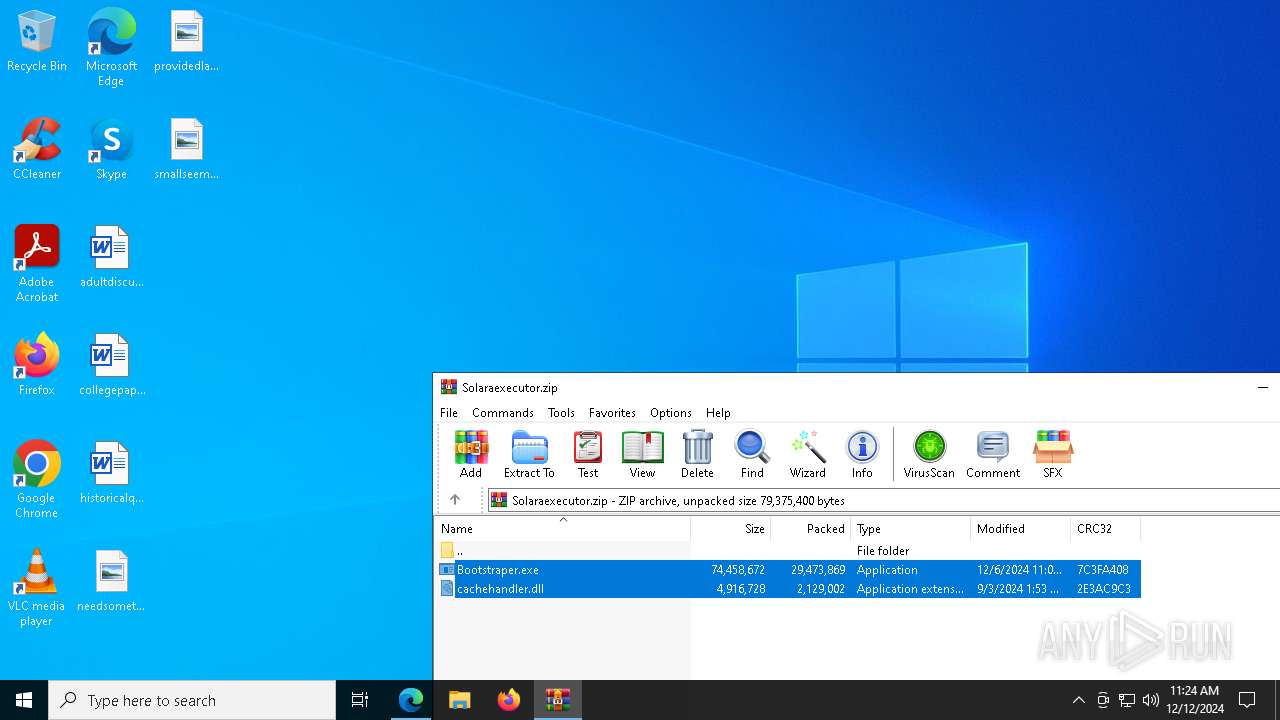1280x720 pixels.
Task: Start VirusScan on the archive
Action: (x=929, y=455)
